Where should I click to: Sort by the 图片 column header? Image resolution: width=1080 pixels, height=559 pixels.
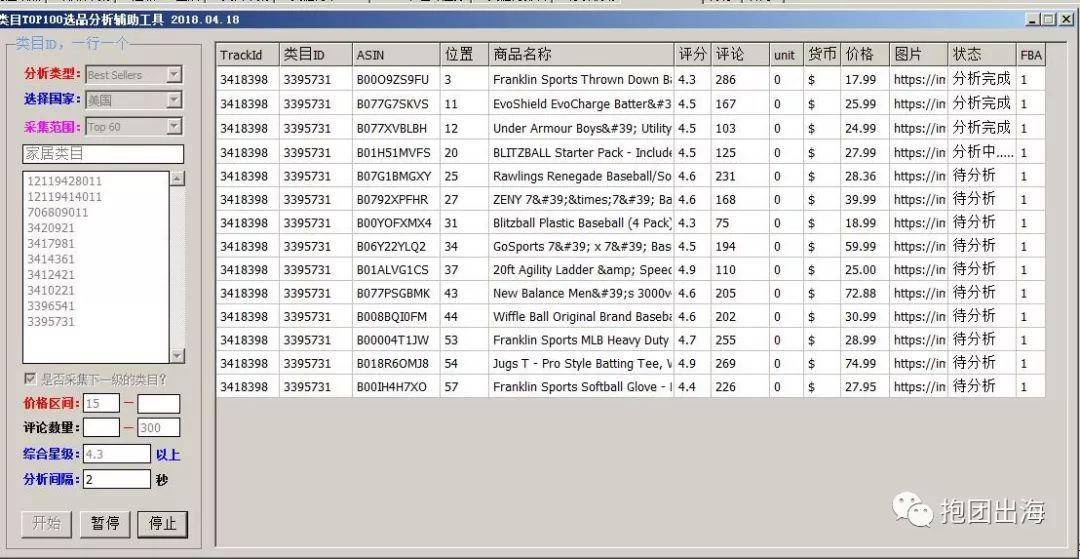click(919, 55)
